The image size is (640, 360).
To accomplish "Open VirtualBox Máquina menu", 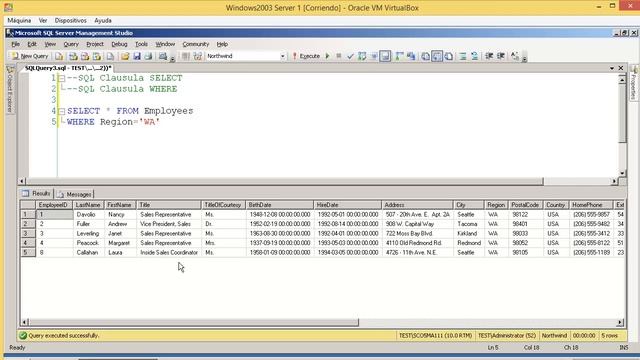I will coord(19,20).
